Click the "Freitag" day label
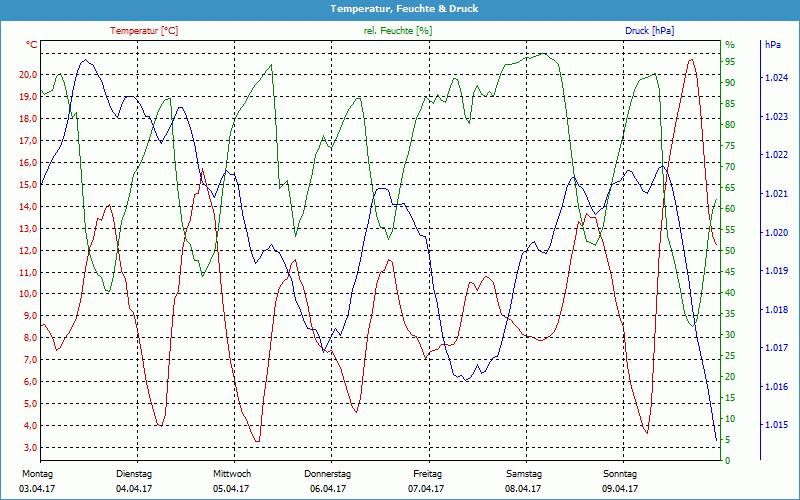The image size is (800, 500). coord(428,474)
